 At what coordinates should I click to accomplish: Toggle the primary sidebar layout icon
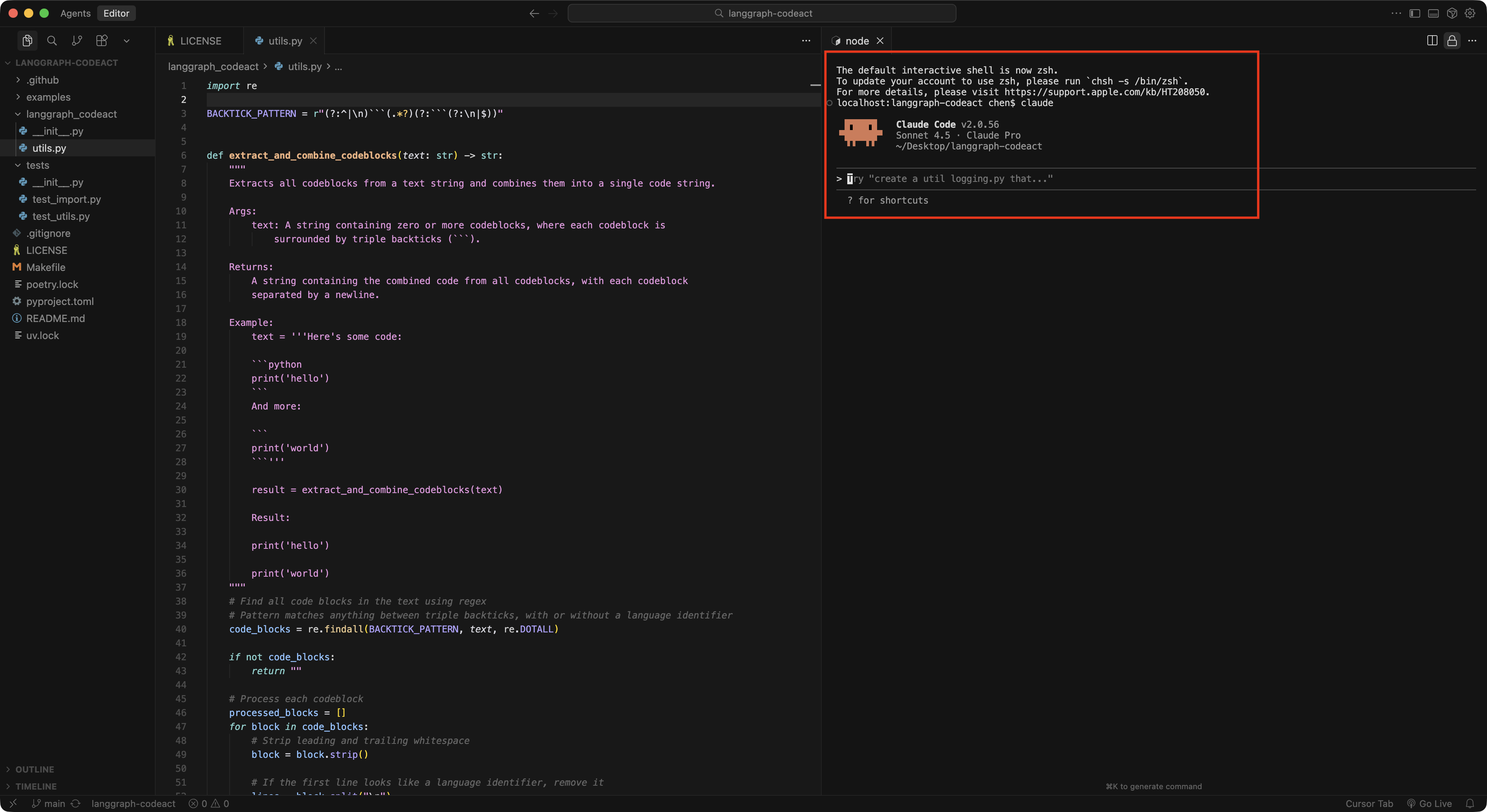[x=1415, y=13]
